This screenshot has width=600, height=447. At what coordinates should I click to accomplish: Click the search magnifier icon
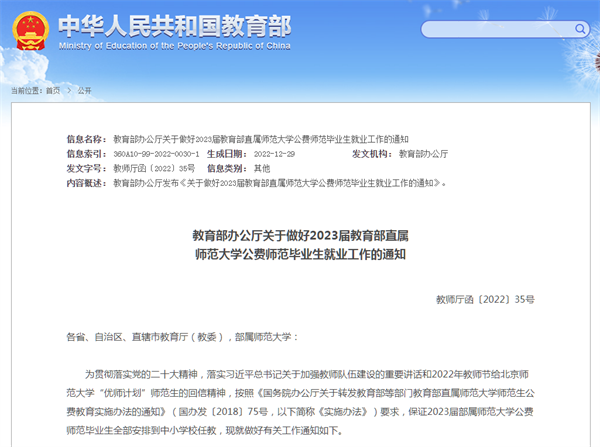[580, 29]
